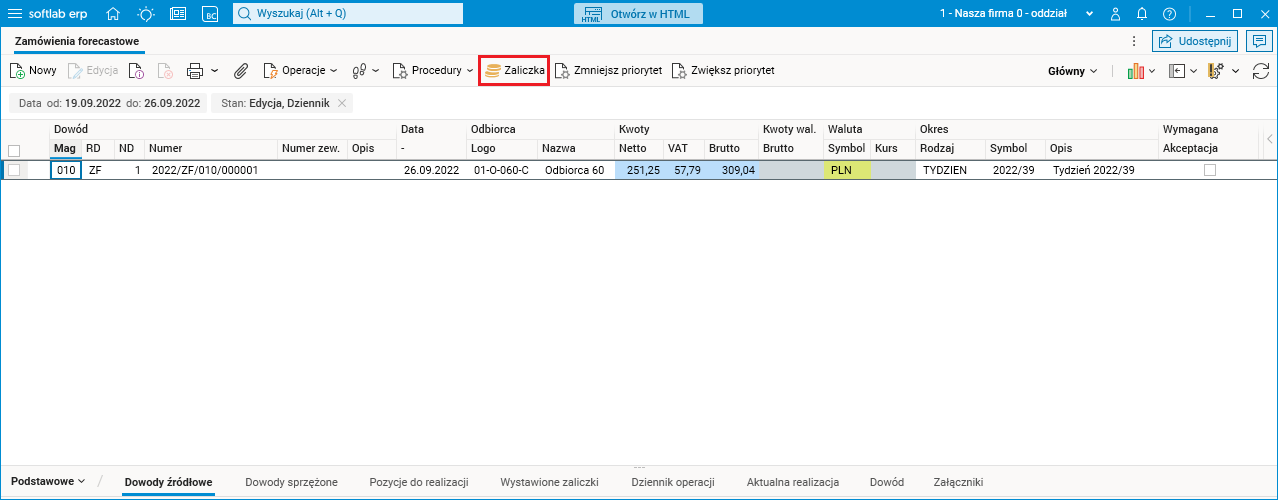
Task: Click the sun brightness icon
Action: point(146,14)
